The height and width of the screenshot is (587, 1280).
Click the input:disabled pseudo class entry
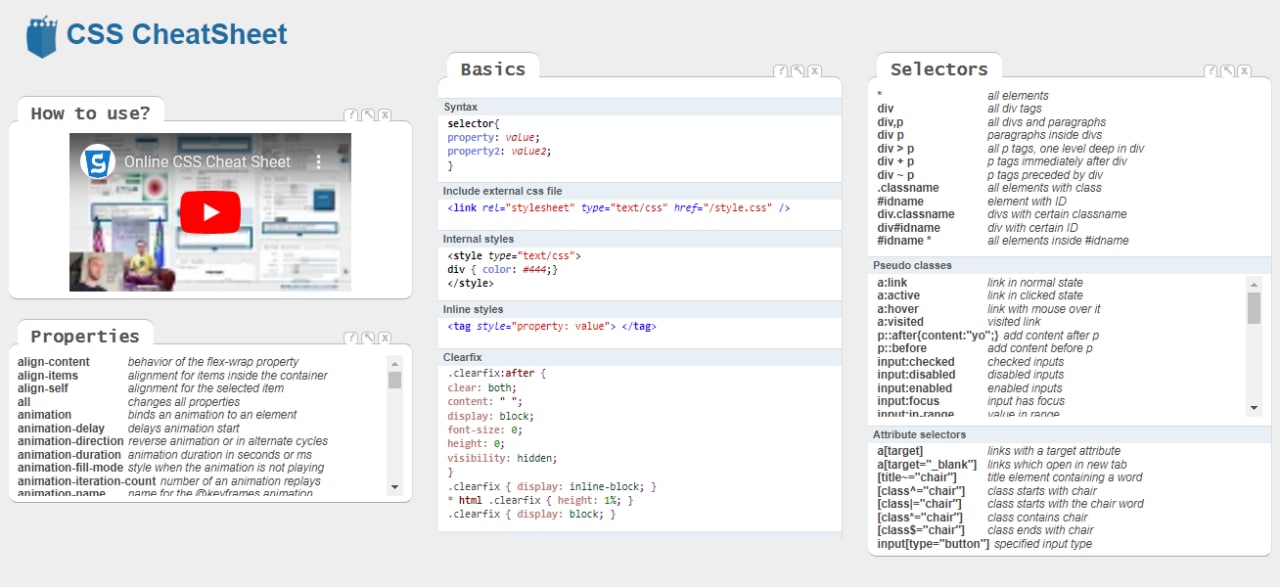pos(917,375)
